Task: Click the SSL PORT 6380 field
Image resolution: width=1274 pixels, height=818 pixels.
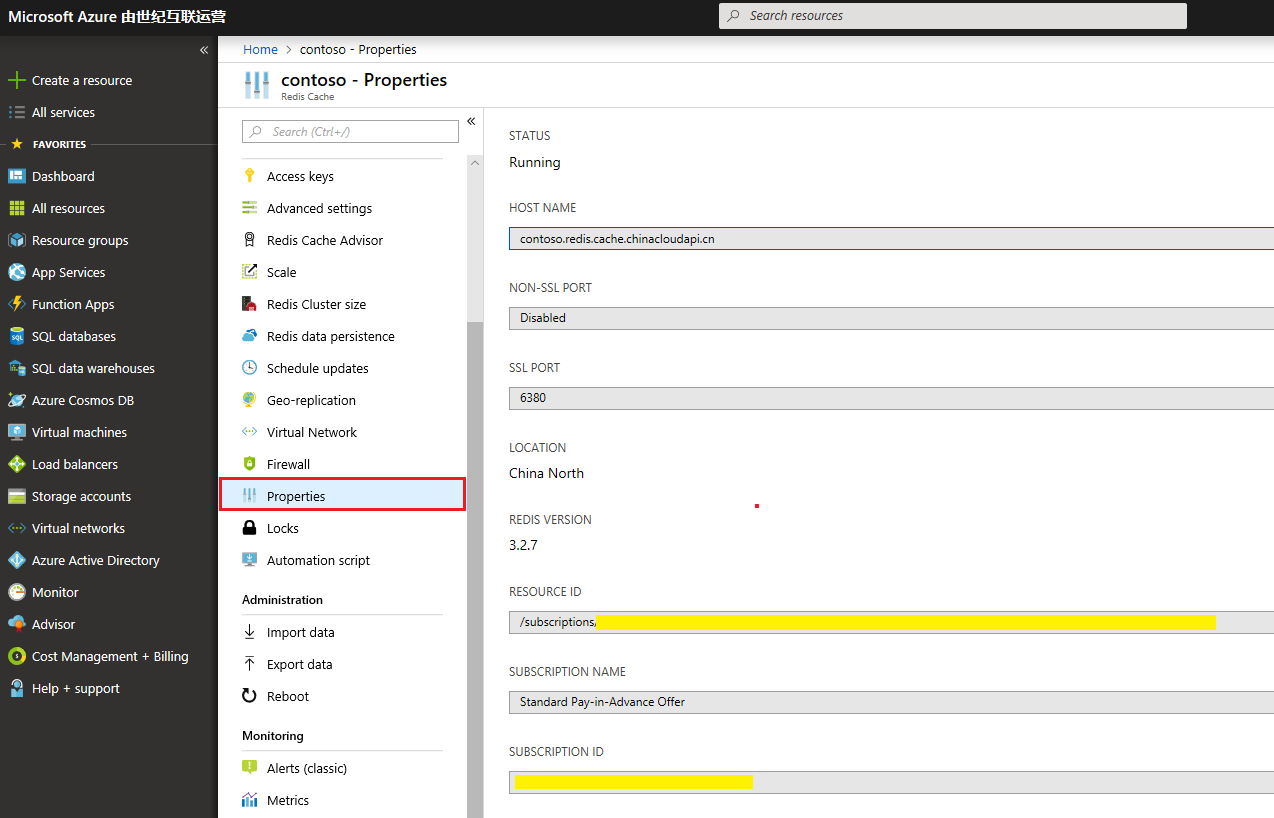Action: coord(891,398)
